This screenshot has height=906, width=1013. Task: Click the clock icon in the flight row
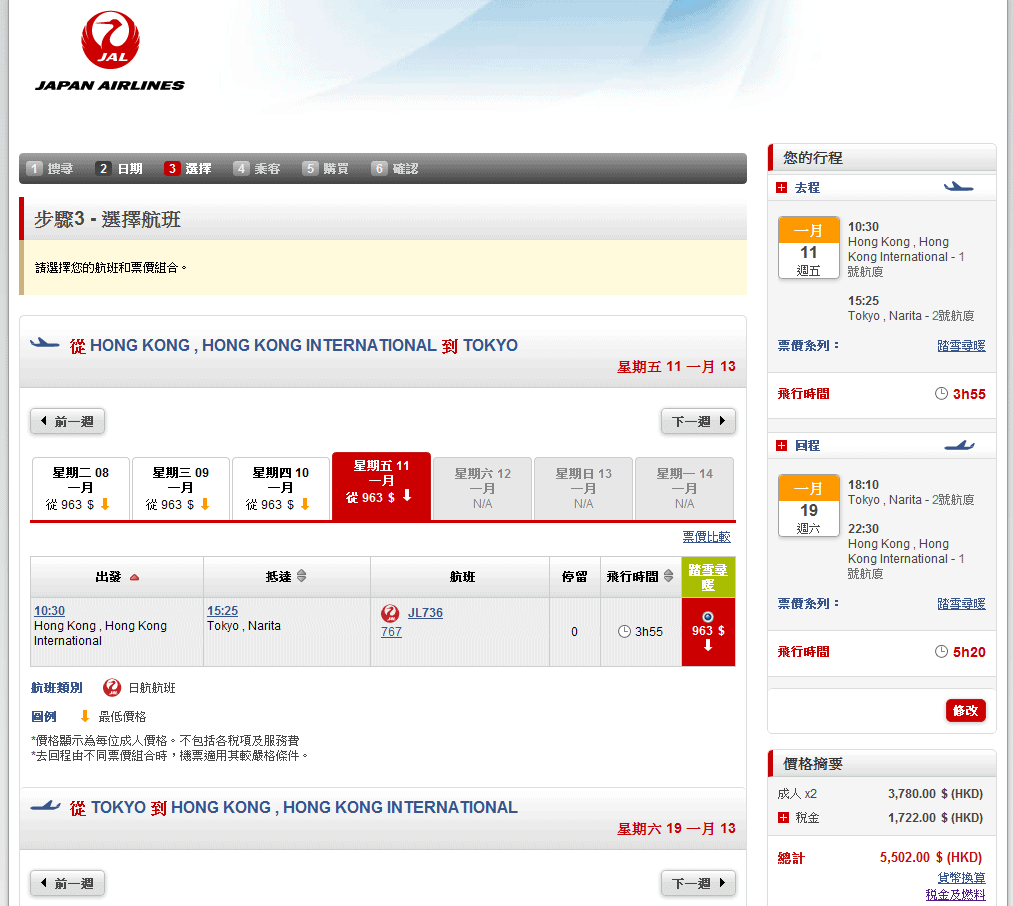click(624, 632)
